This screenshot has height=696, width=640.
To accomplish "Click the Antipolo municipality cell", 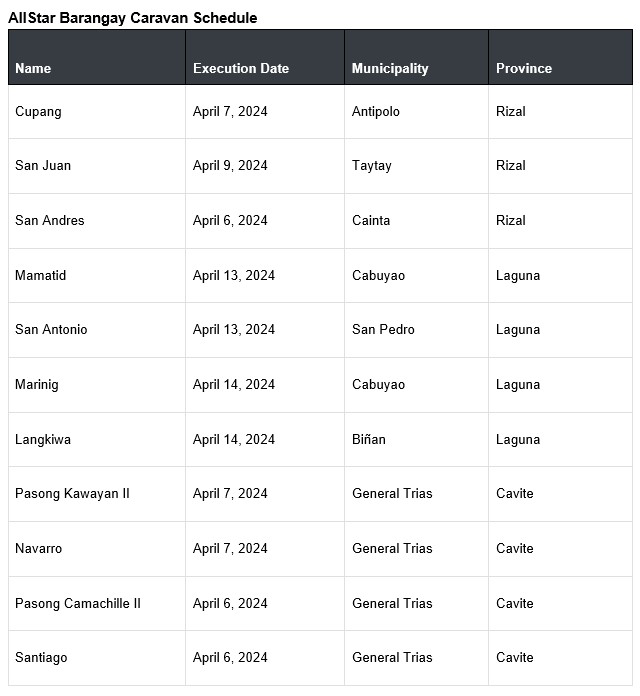I will 376,111.
